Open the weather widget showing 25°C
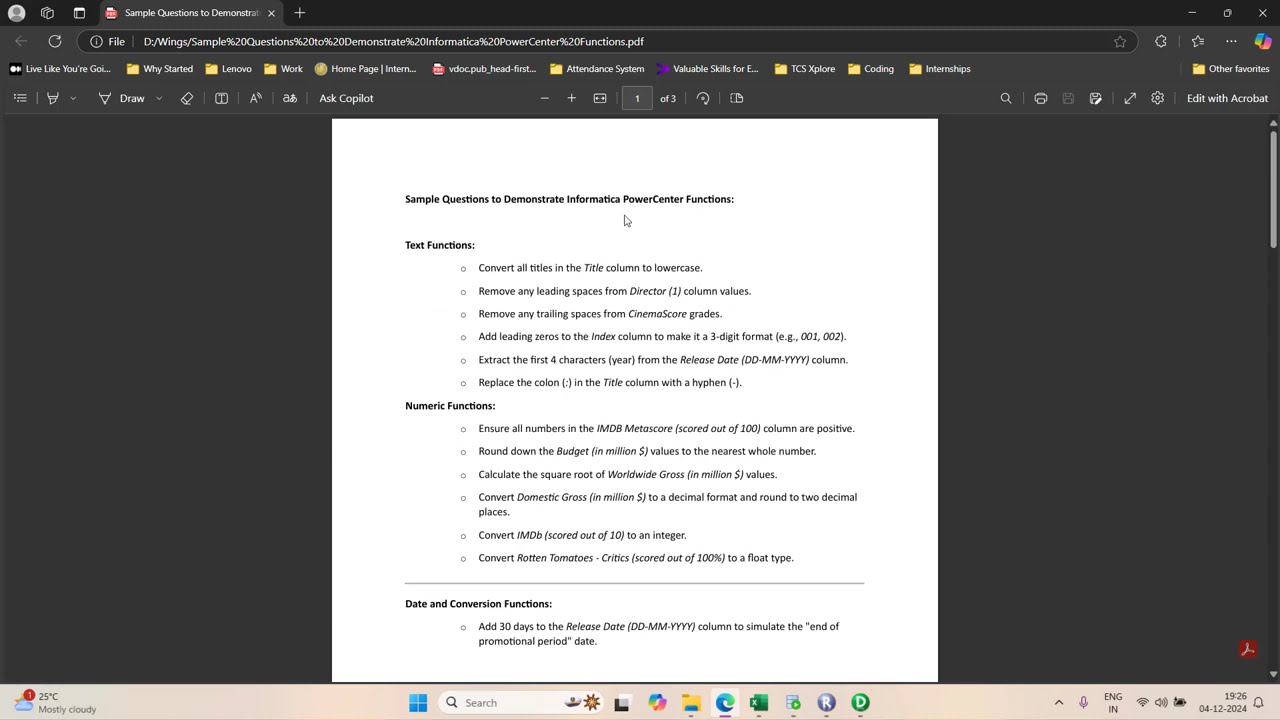Screen dimensions: 1280x720 [57, 702]
